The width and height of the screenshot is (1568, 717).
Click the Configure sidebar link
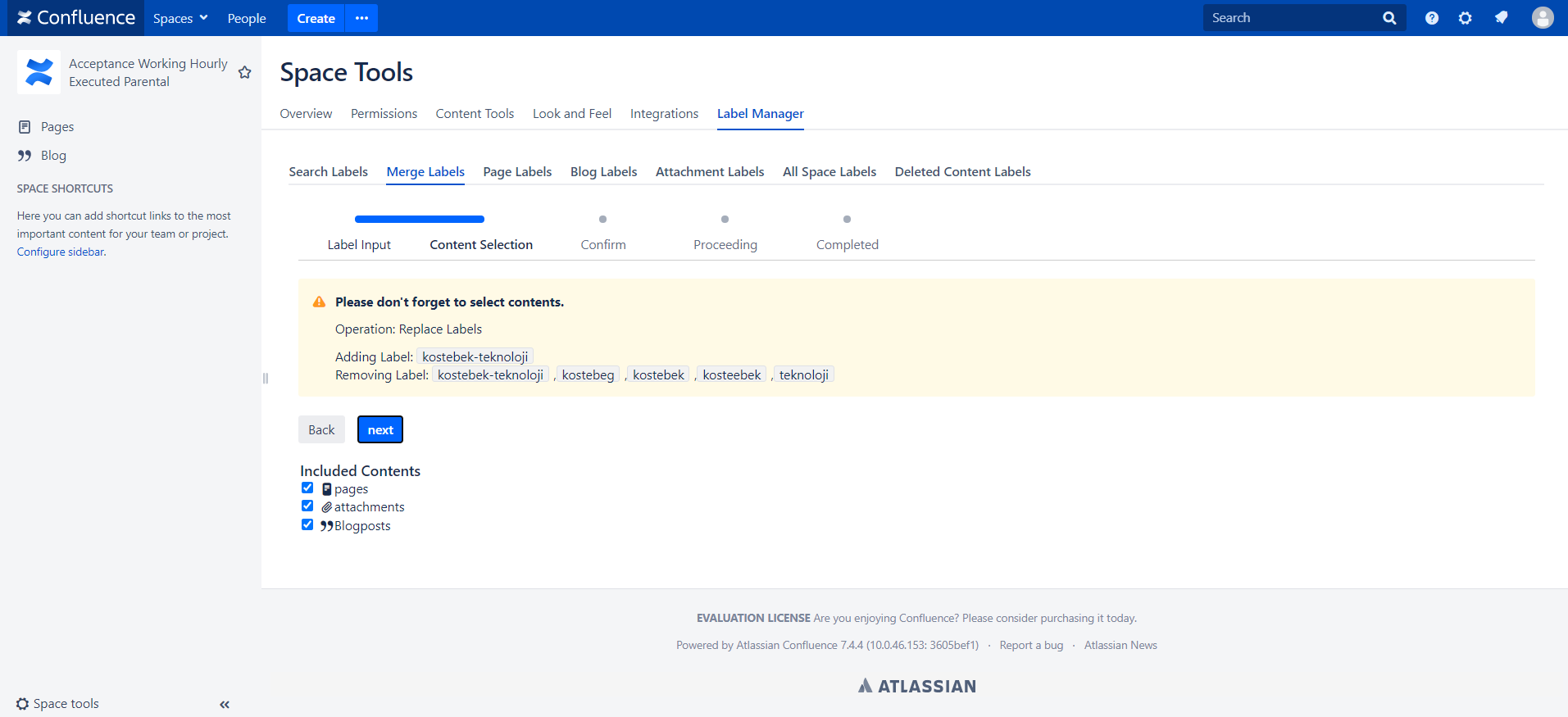click(61, 252)
